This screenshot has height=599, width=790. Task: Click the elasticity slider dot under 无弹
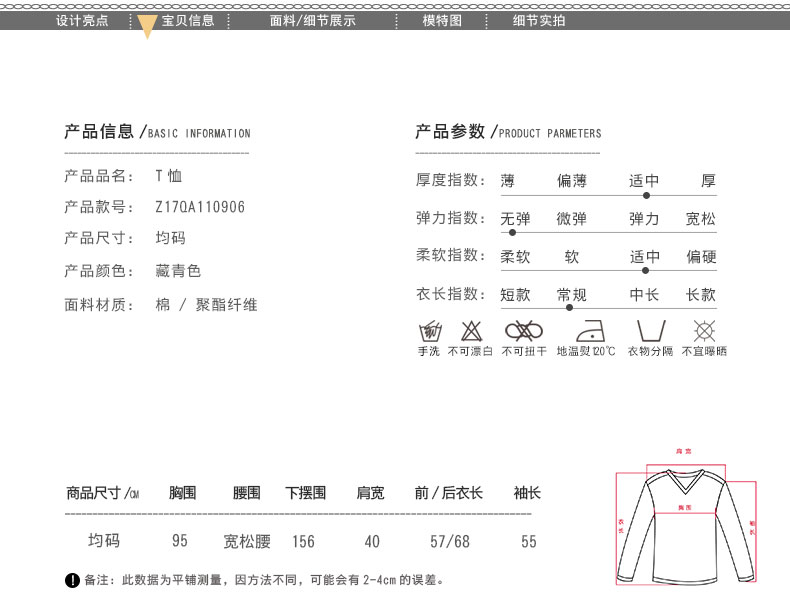click(513, 232)
